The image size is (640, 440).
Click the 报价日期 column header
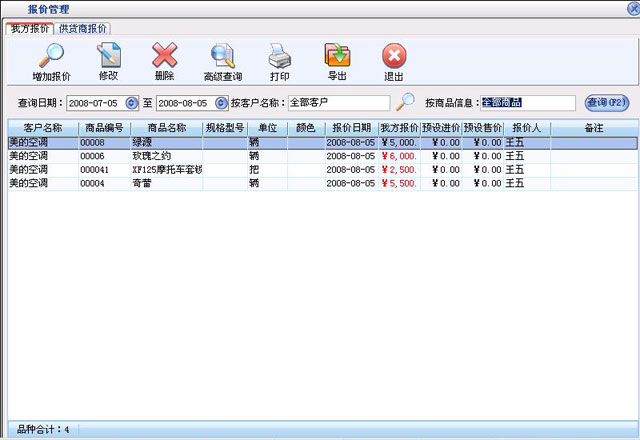pos(351,128)
